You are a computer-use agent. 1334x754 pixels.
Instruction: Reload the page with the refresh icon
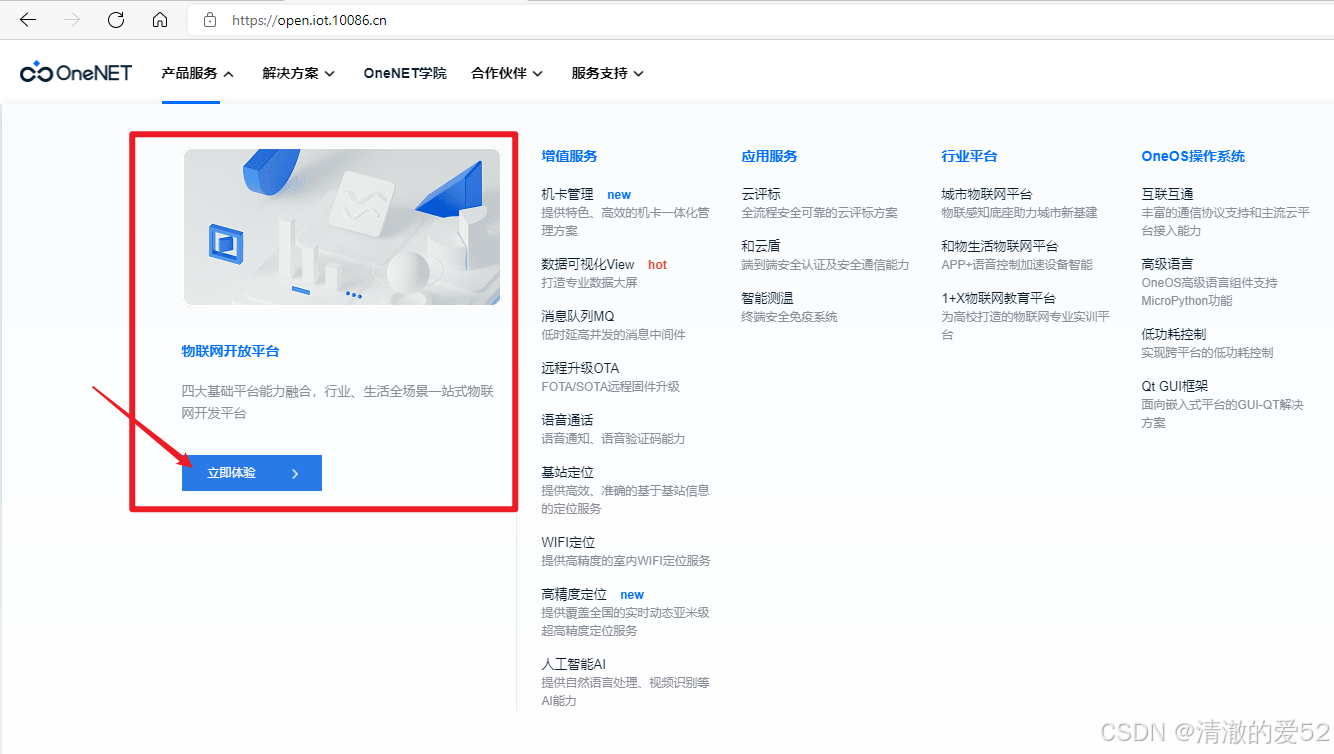click(116, 19)
